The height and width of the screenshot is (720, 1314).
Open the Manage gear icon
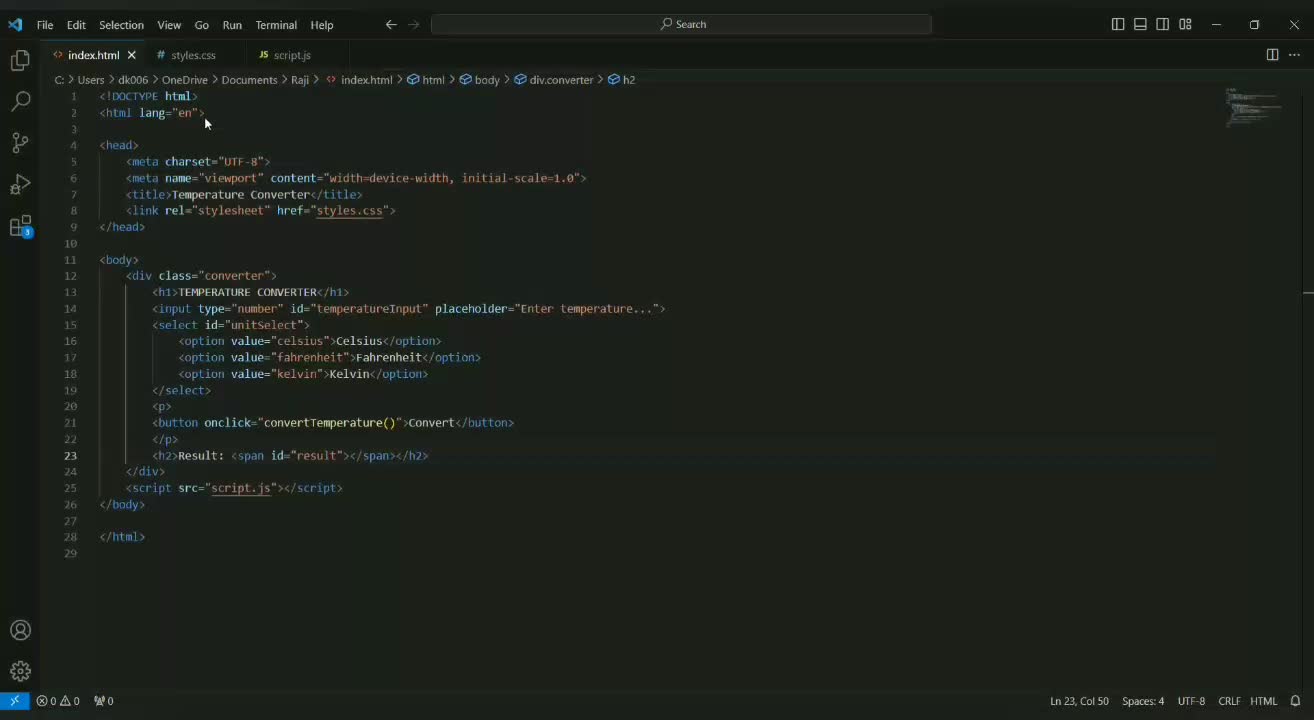pos(20,671)
